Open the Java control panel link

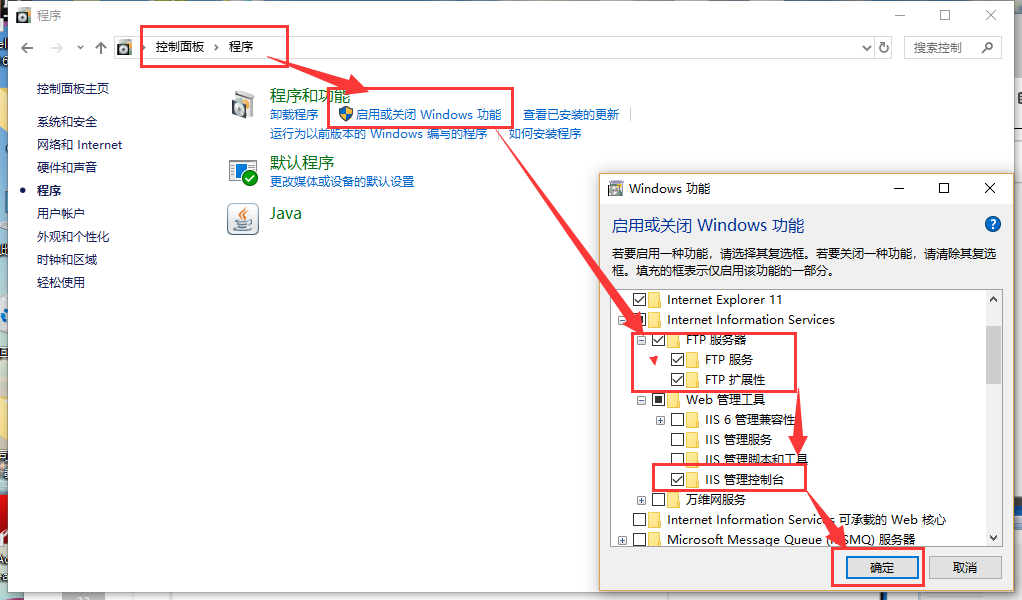pos(285,214)
